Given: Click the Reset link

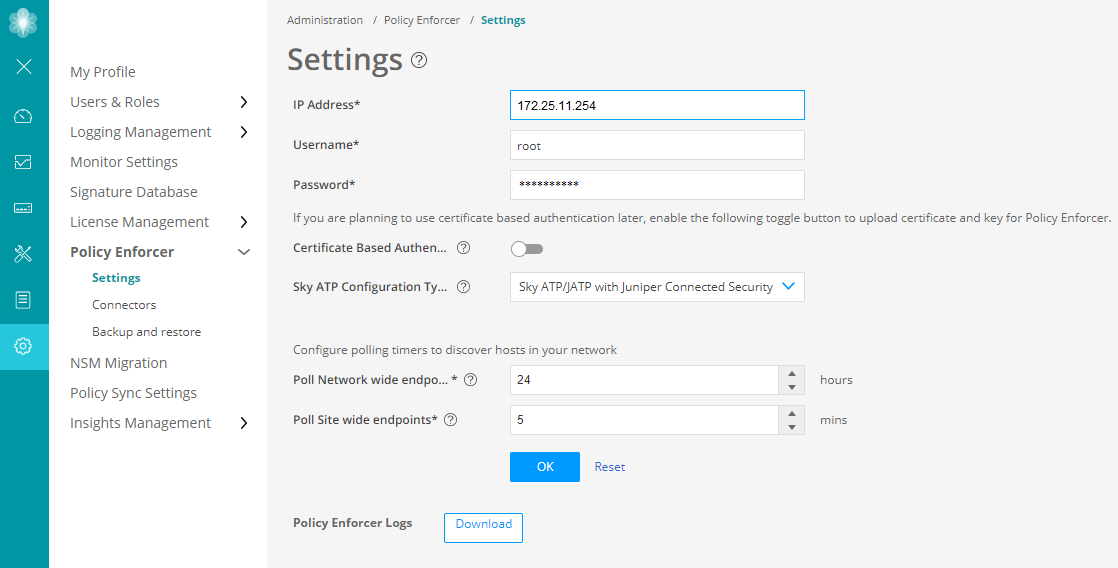Looking at the screenshot, I should tap(610, 467).
